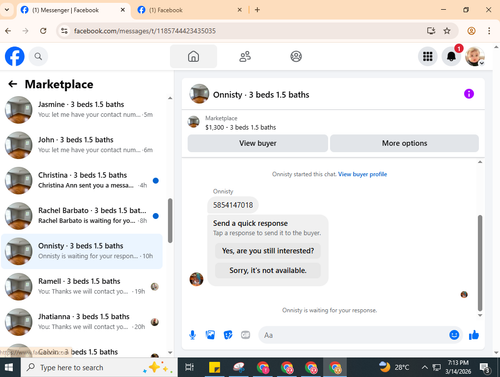Click Onnisty's avatar next to message
This screenshot has width=500, height=377.
tap(196, 279)
